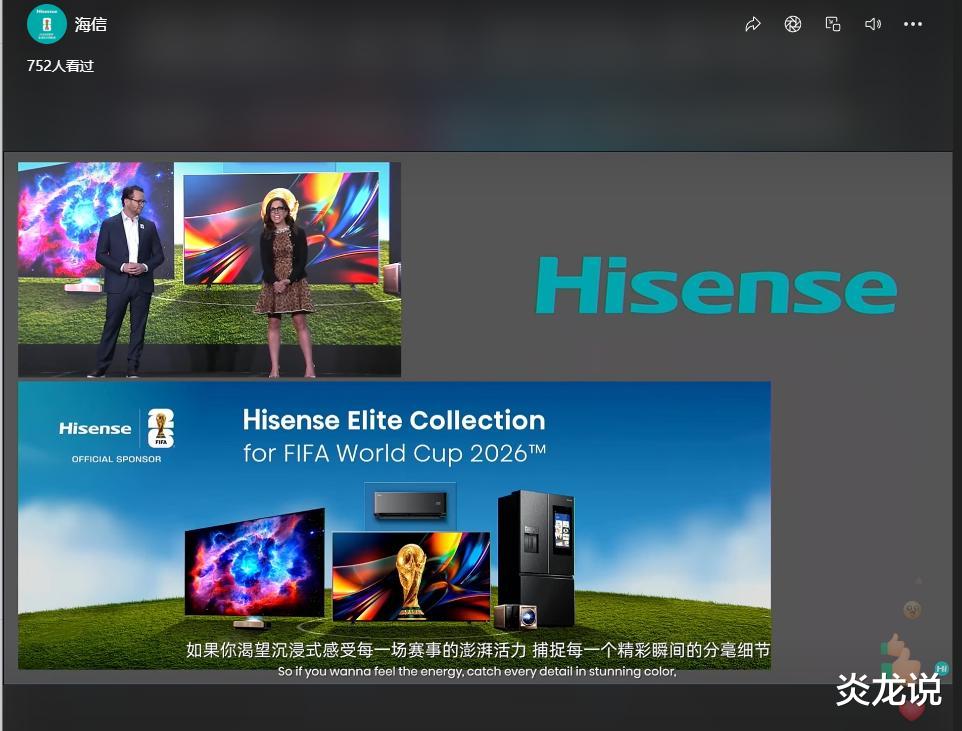The image size is (962, 731).
Task: Click the Hisense Elite Collection slide
Action: 394,525
